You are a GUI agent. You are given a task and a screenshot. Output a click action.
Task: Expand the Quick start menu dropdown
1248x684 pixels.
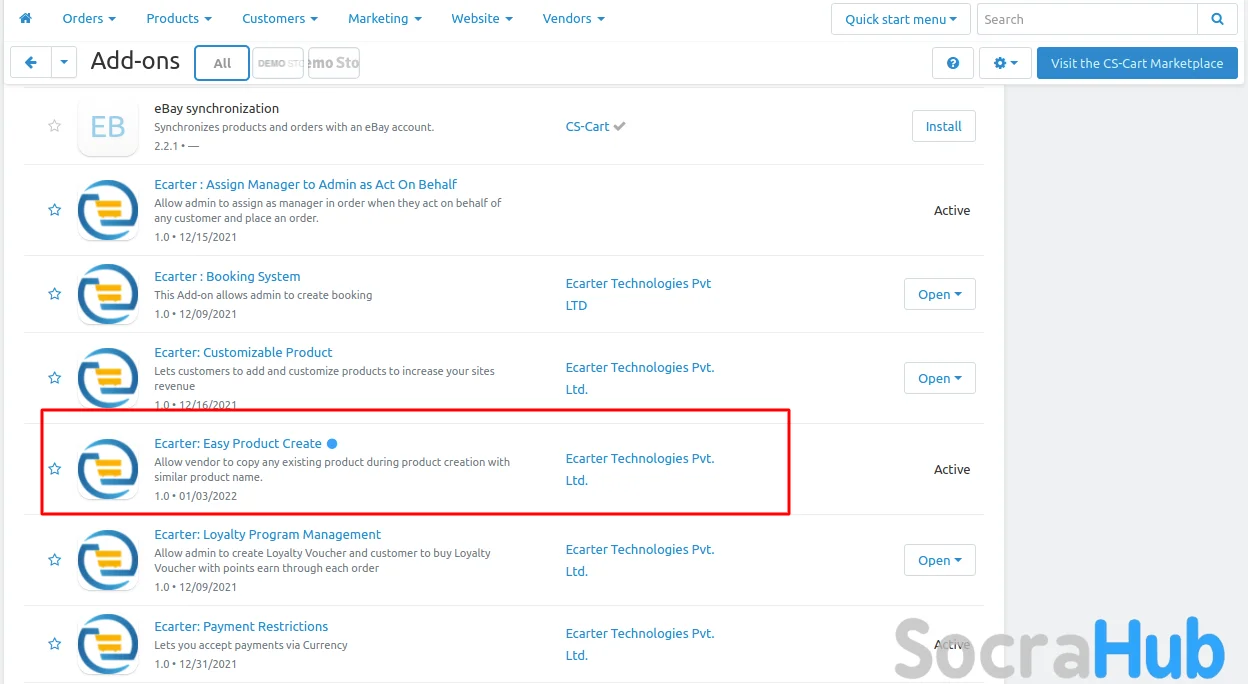(x=900, y=19)
